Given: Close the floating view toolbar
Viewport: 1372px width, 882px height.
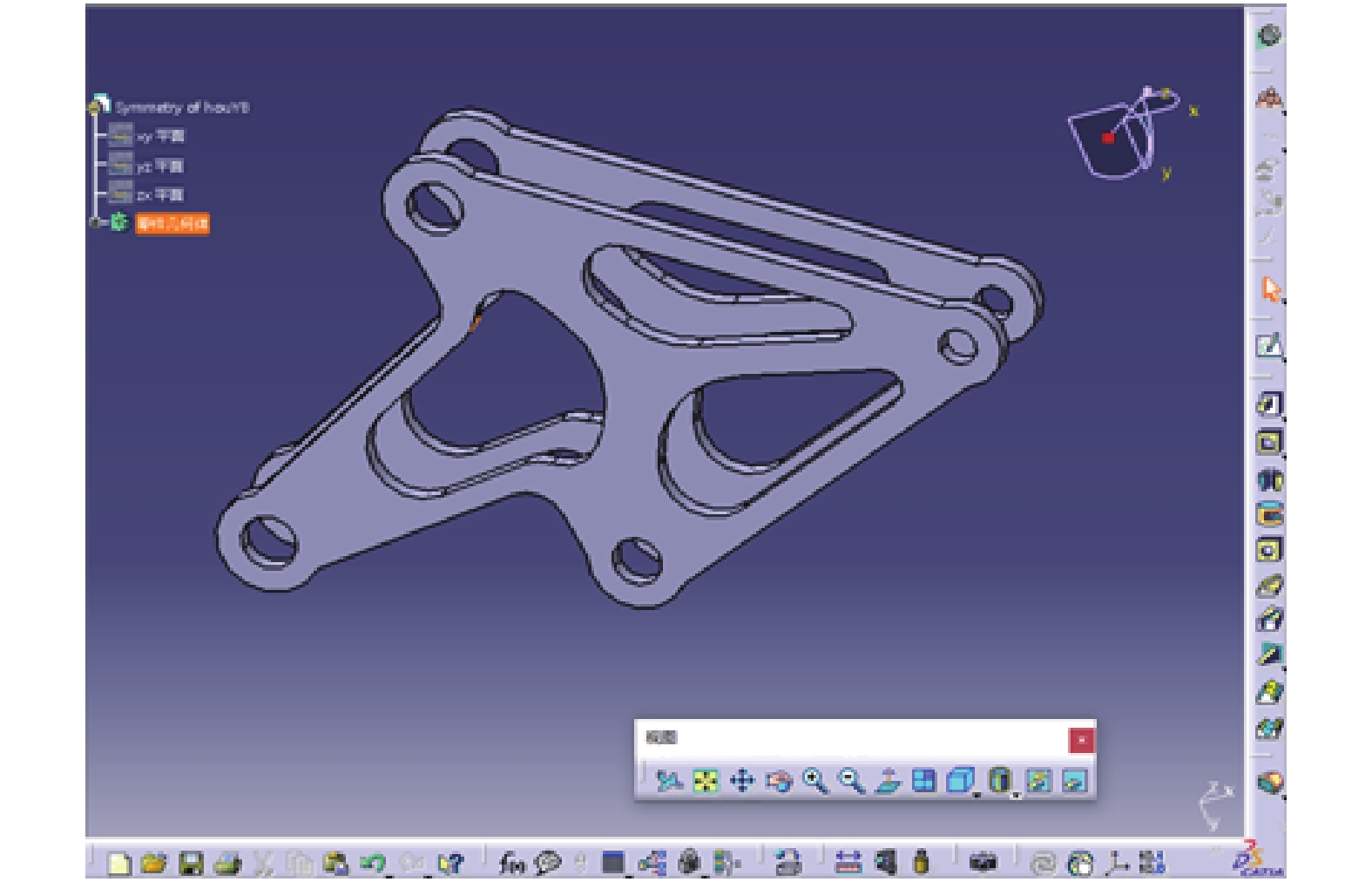Looking at the screenshot, I should (1081, 740).
